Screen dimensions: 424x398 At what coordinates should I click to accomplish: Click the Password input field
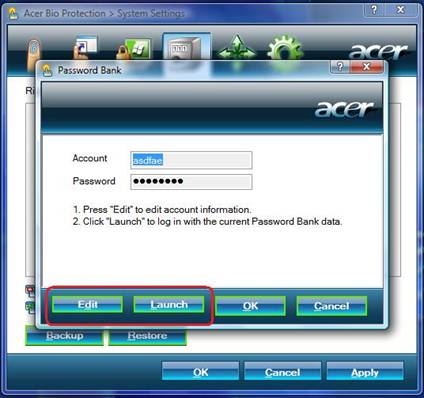(x=191, y=182)
